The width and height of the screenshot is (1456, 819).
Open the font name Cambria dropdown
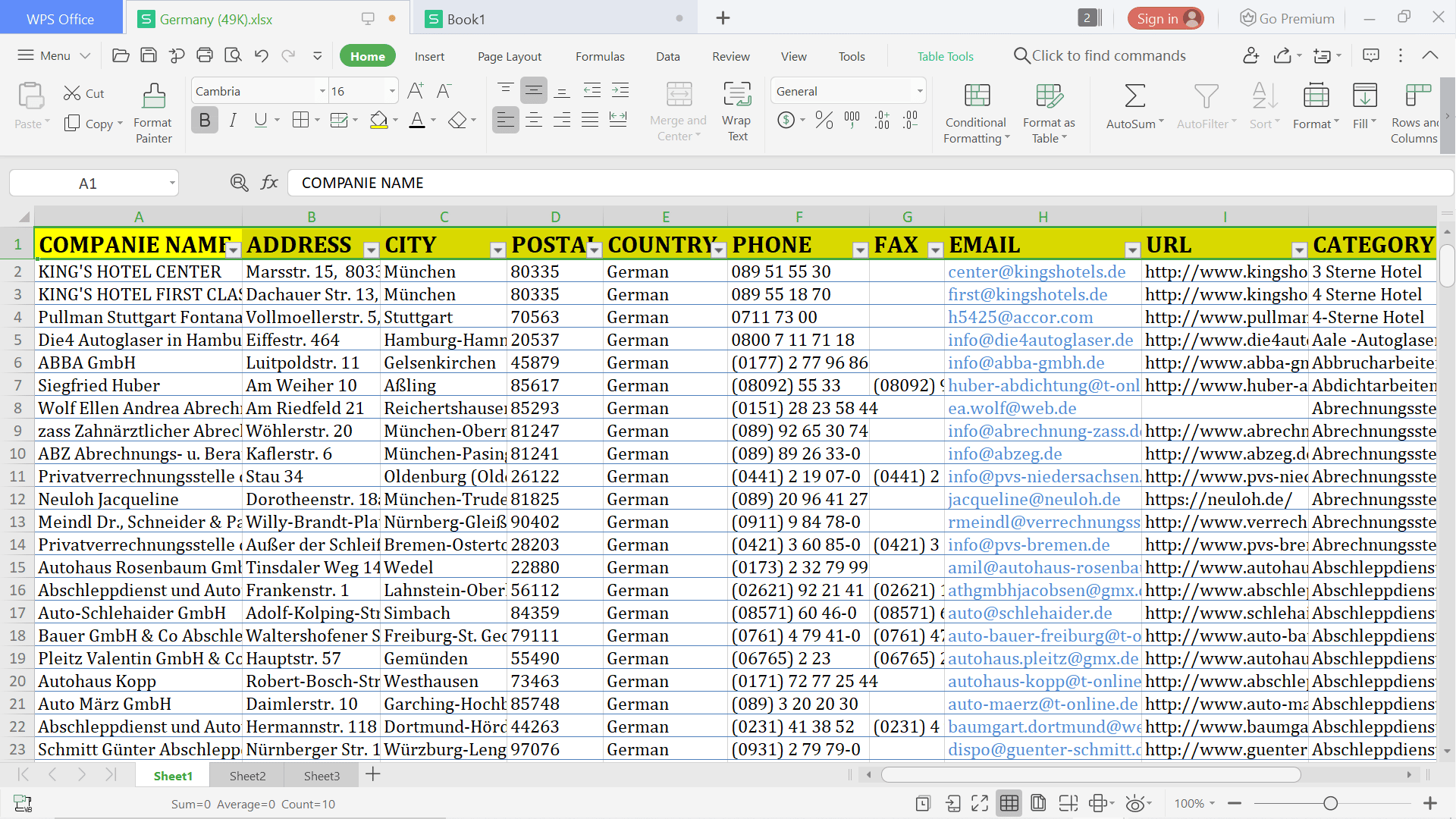point(322,91)
